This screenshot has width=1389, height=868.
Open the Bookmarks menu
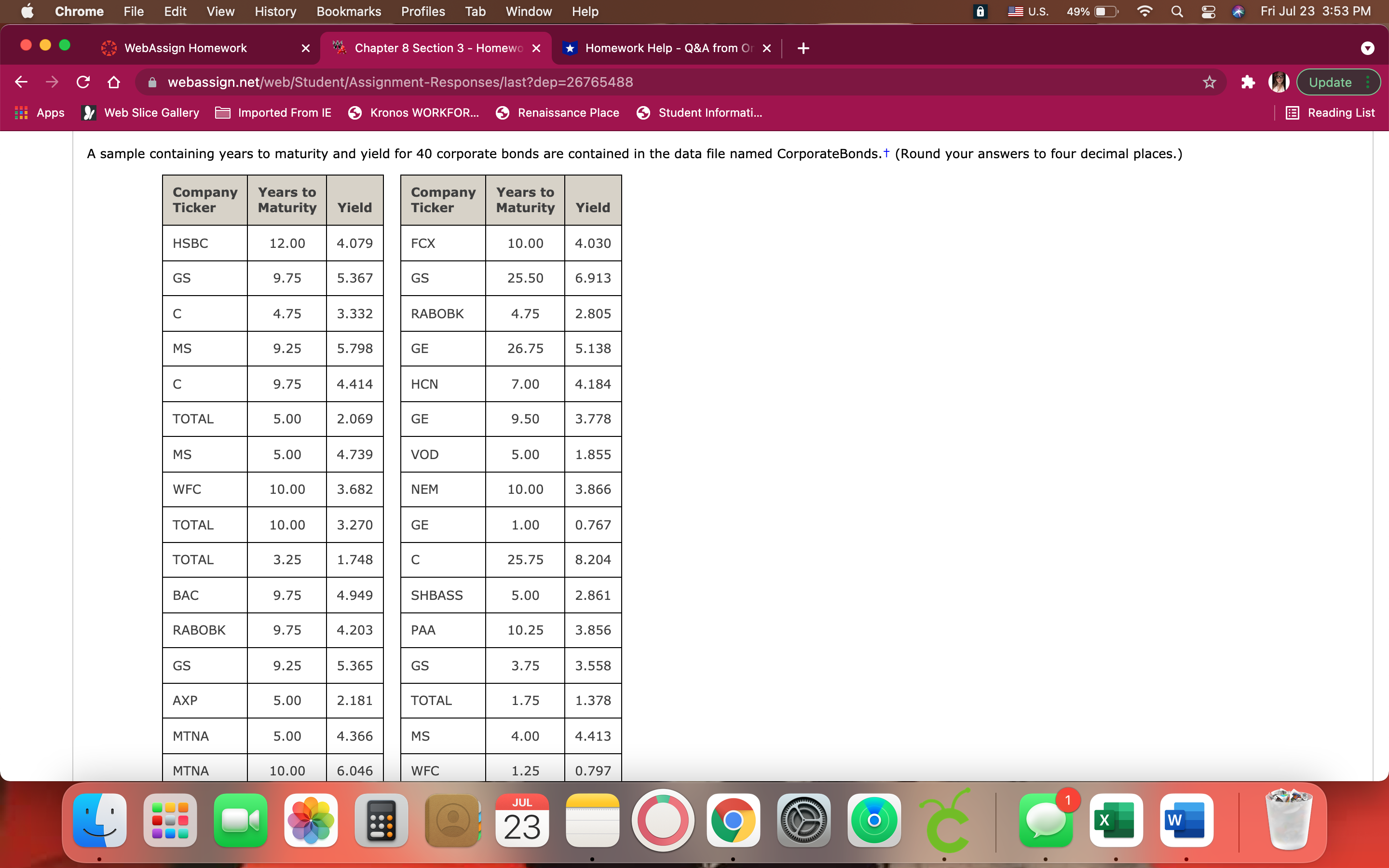click(x=349, y=11)
